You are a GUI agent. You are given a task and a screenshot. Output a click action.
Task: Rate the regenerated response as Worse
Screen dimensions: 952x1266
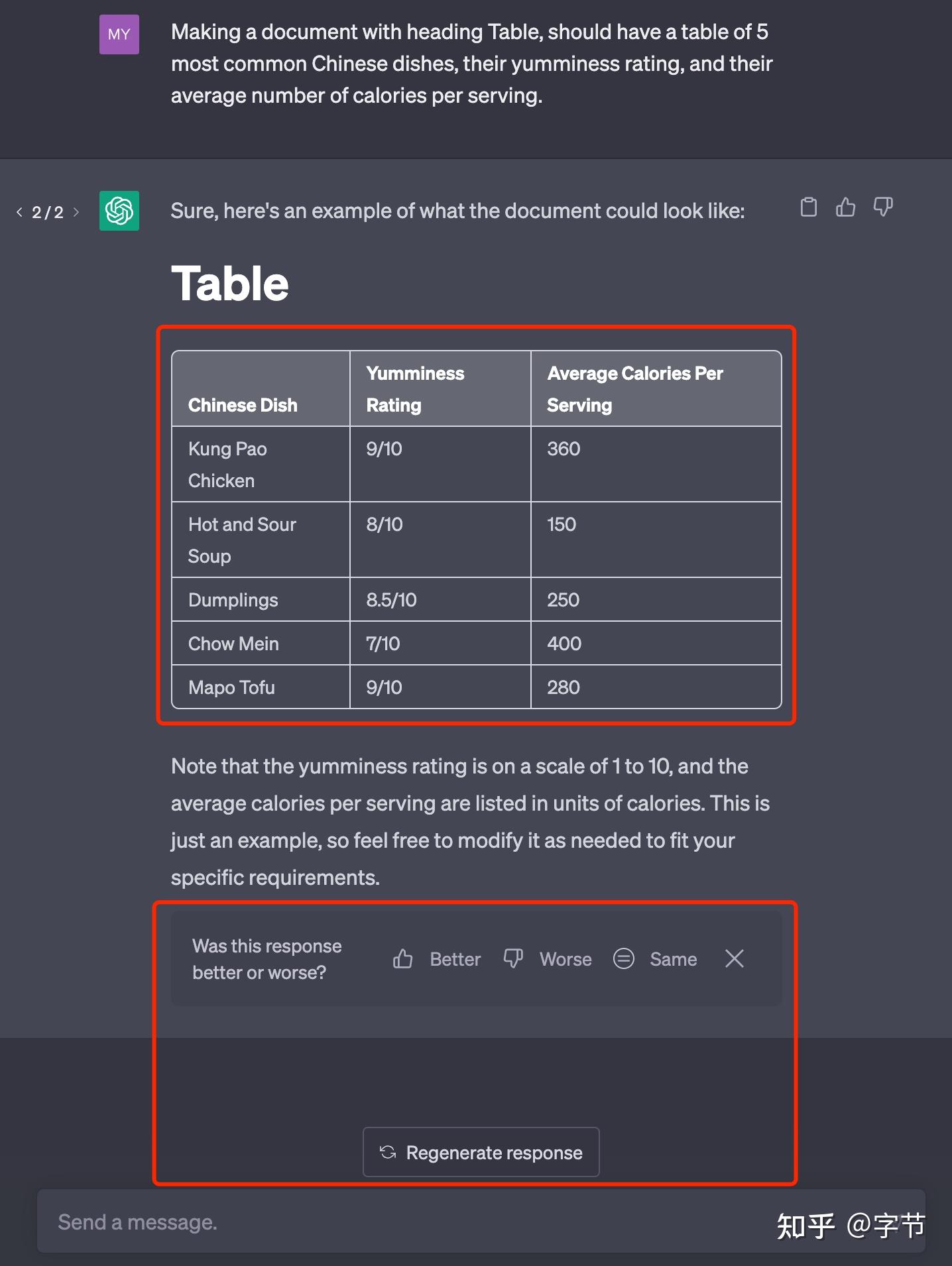[548, 959]
